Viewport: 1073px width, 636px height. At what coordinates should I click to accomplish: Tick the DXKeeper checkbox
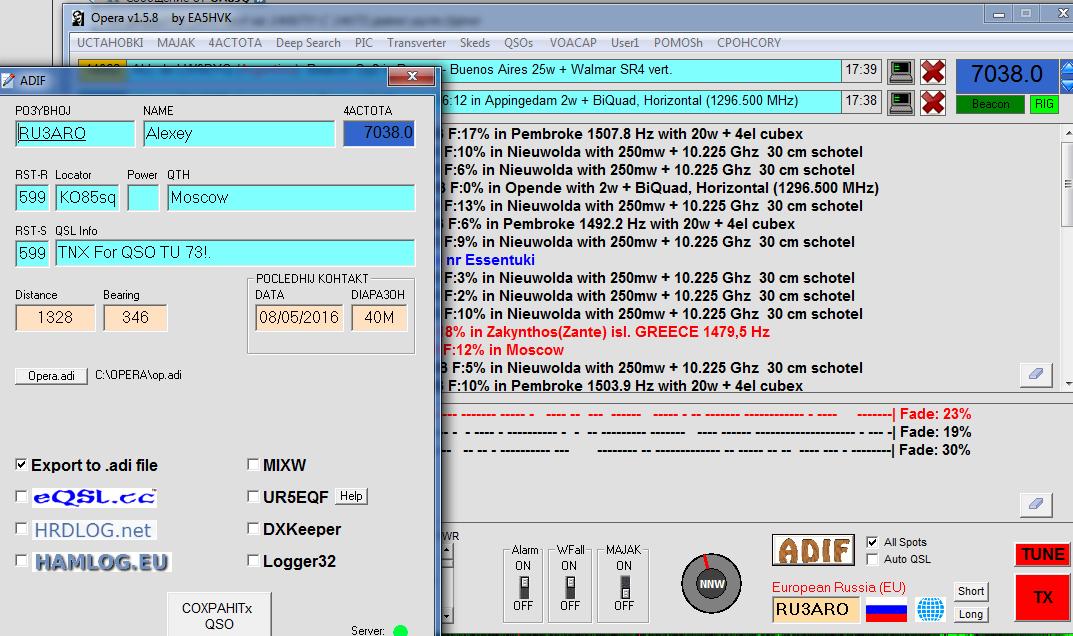[254, 529]
